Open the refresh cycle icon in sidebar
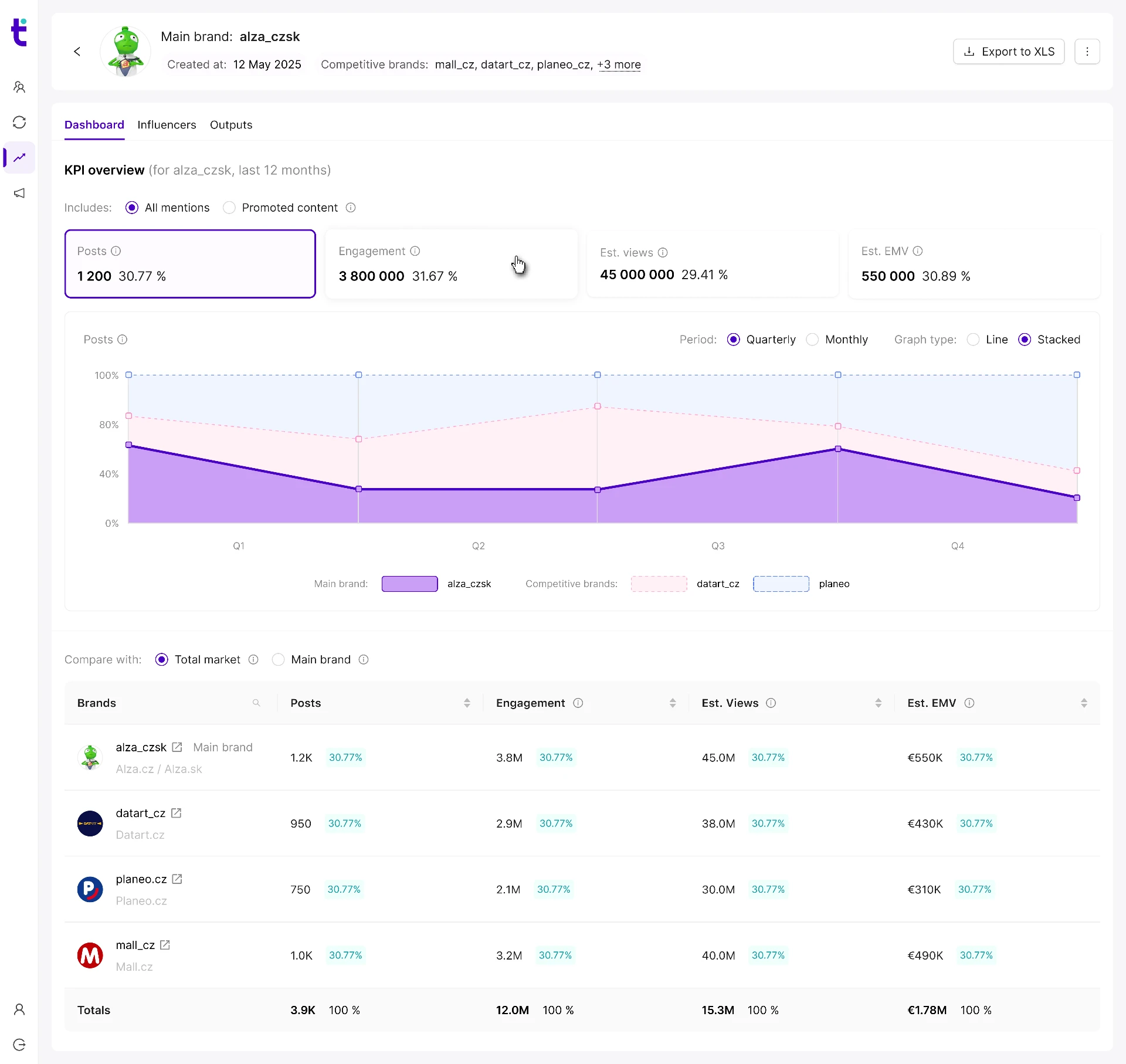The height and width of the screenshot is (1064, 1126). click(19, 122)
